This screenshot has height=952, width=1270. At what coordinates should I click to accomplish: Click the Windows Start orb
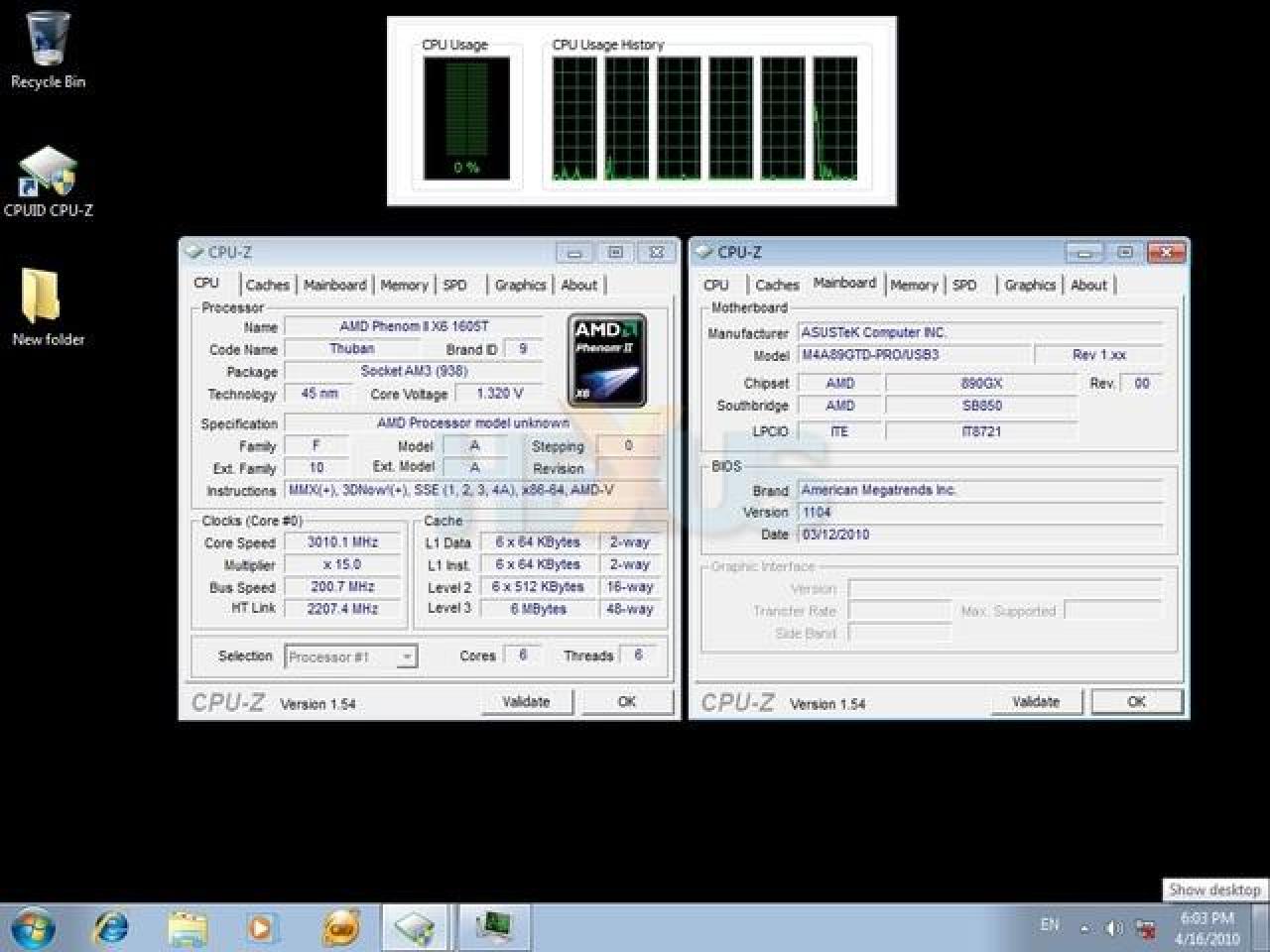(33, 928)
